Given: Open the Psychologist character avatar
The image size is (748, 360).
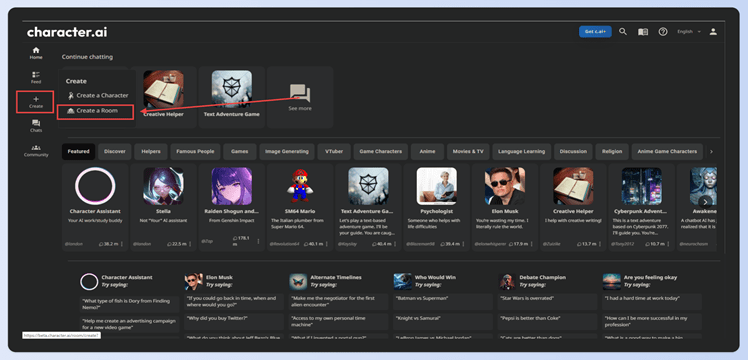Looking at the screenshot, I should point(436,186).
